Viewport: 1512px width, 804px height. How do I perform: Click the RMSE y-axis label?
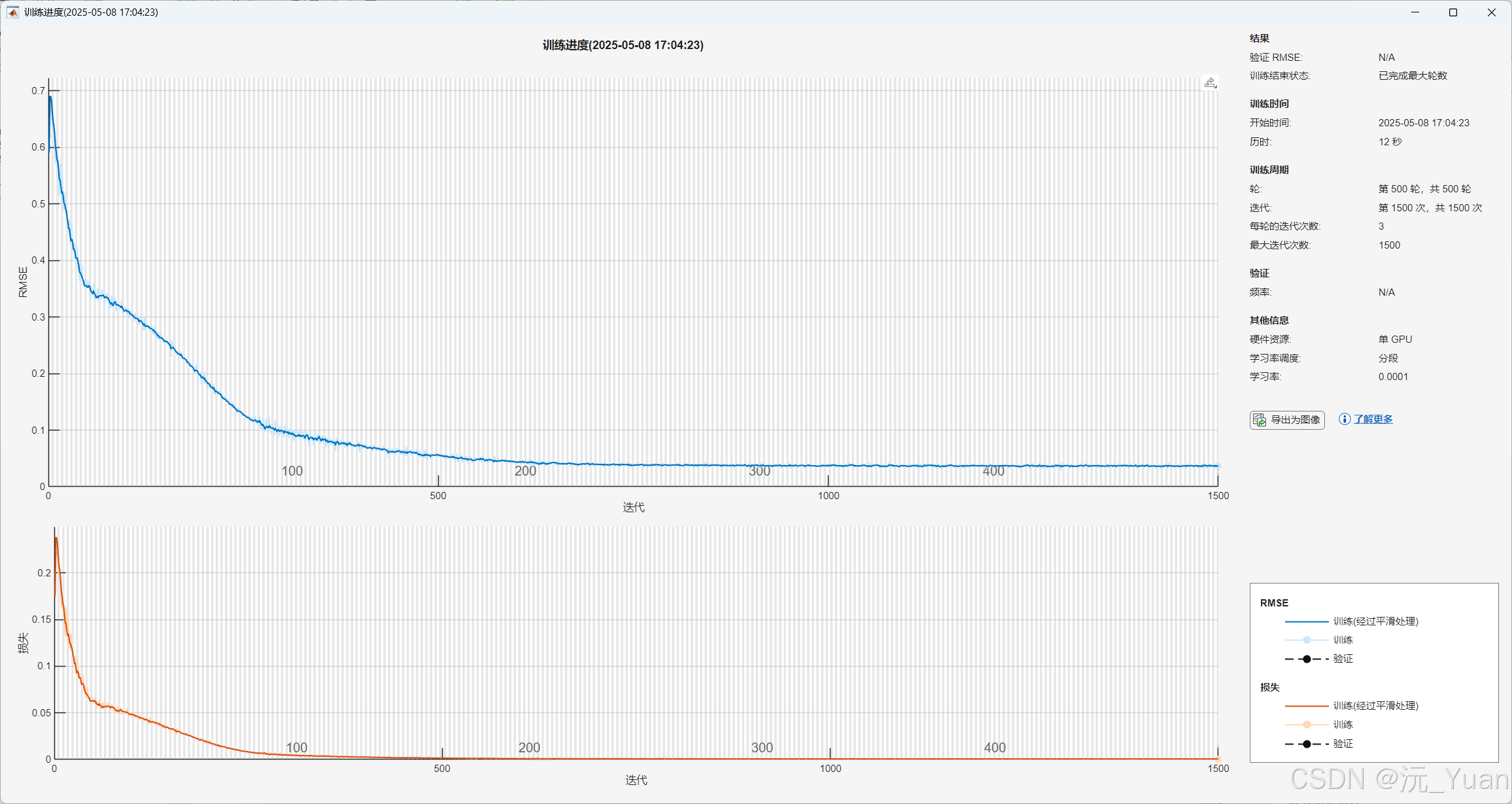point(24,282)
